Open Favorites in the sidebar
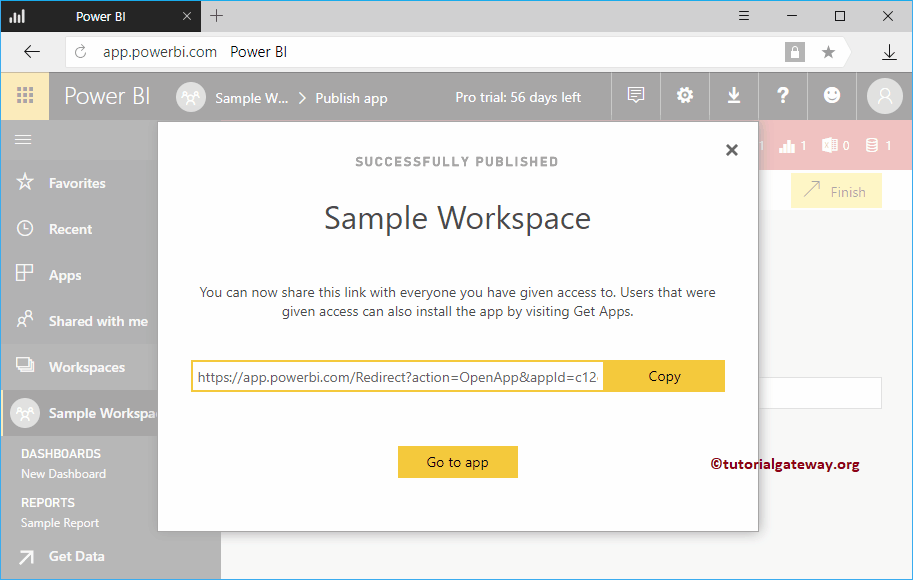The image size is (913, 580). click(x=76, y=183)
